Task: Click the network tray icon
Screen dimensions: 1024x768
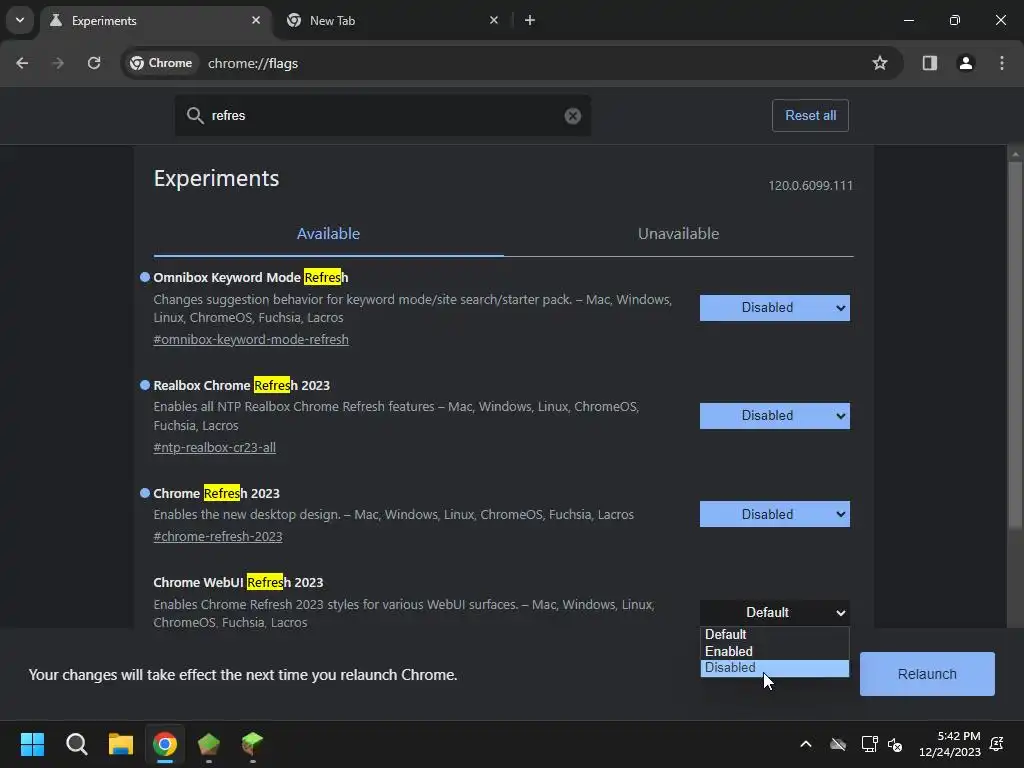Action: (869, 744)
